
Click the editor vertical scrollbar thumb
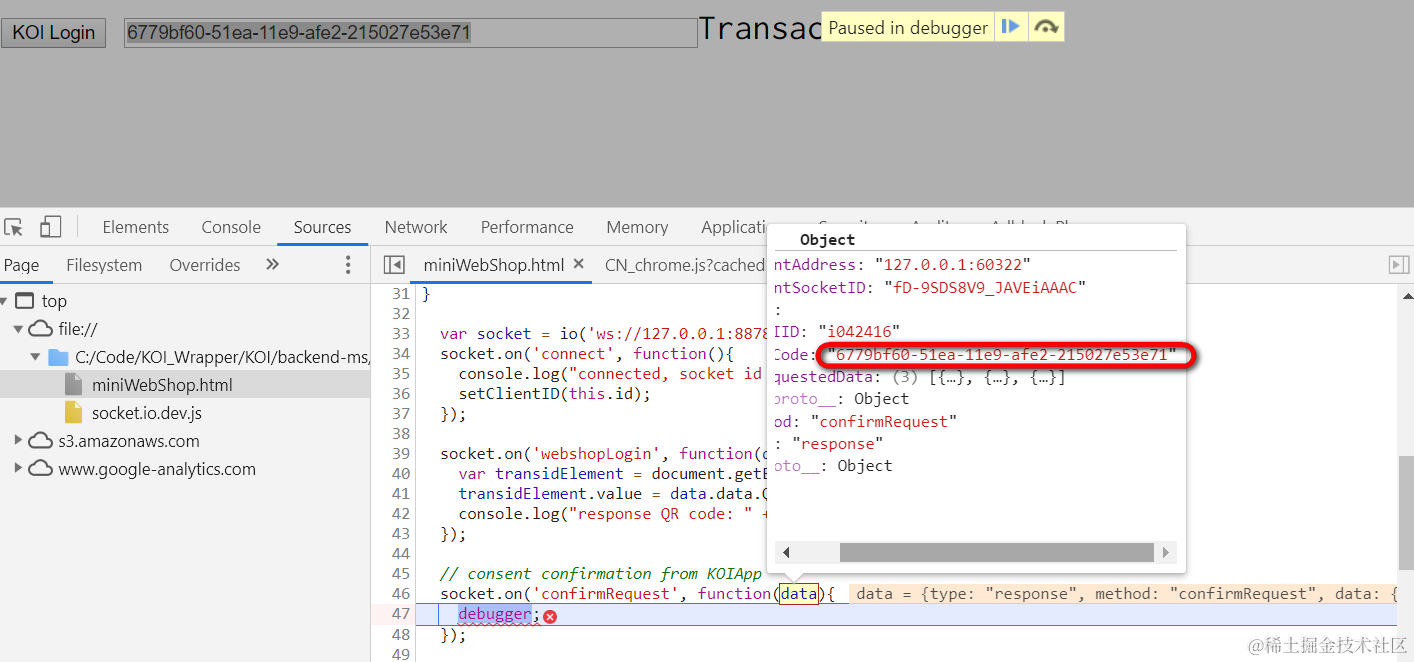coord(1405,511)
